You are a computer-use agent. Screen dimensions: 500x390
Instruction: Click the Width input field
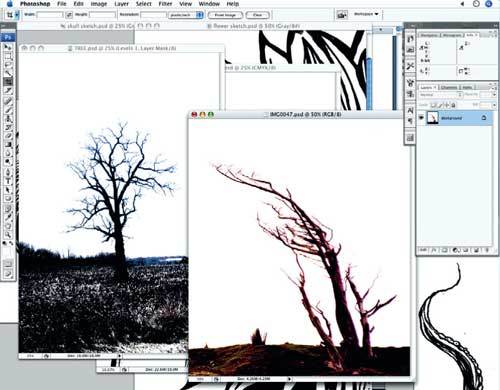50,15
